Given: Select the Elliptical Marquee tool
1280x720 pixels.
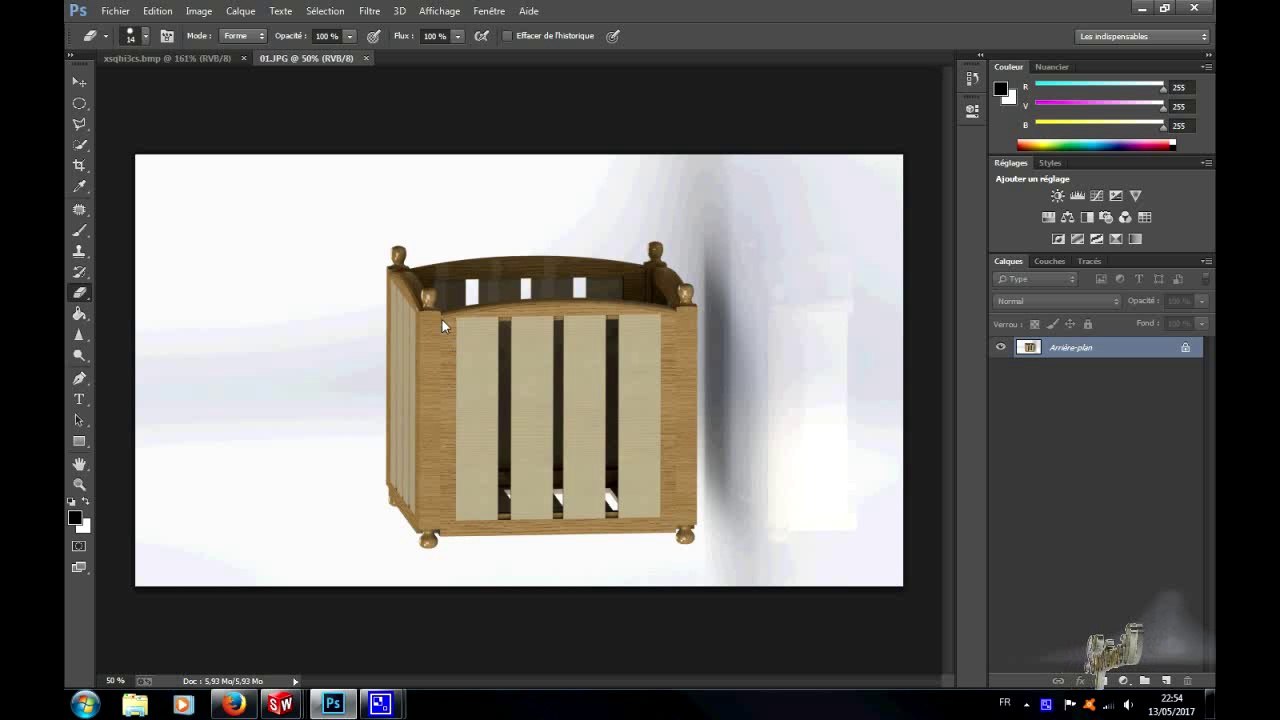Looking at the screenshot, I should tap(79, 103).
